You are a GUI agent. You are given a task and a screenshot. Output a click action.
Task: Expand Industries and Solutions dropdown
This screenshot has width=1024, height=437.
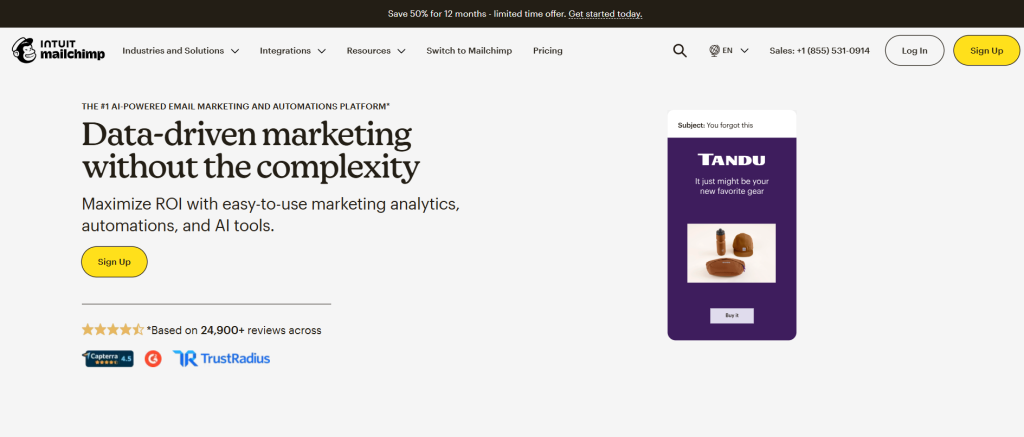(x=181, y=51)
